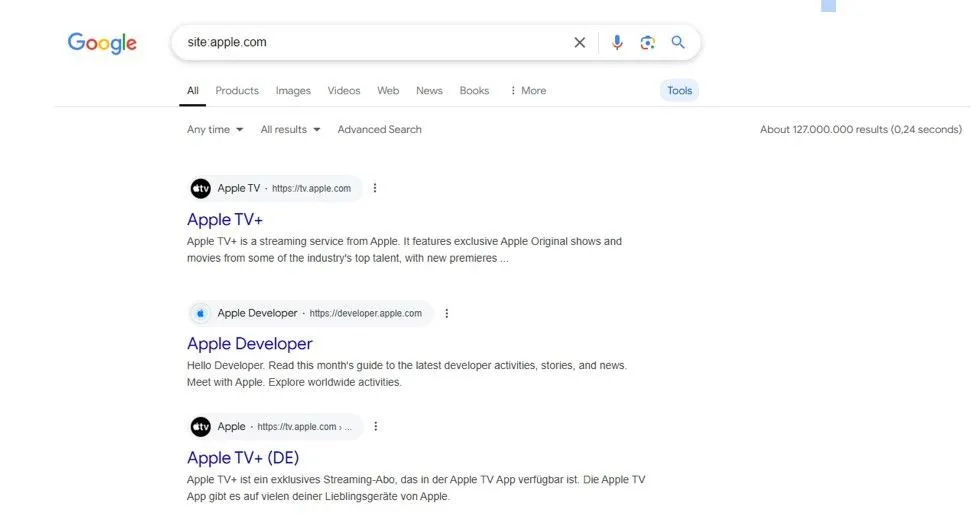Open three-dot menu for Apple Developer result
Image resolution: width=977 pixels, height=518 pixels.
pos(446,313)
